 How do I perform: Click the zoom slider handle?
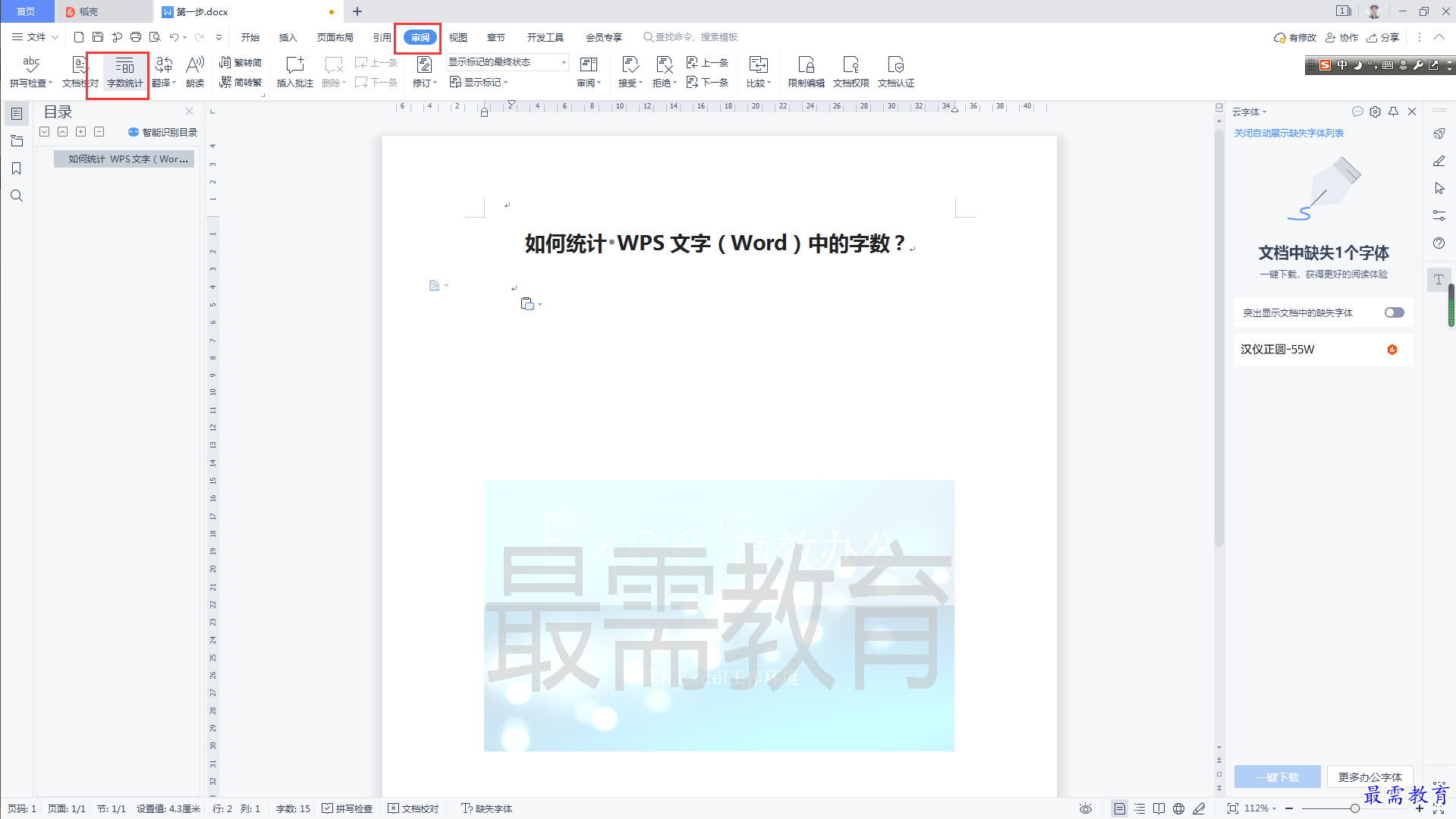pos(1354,808)
